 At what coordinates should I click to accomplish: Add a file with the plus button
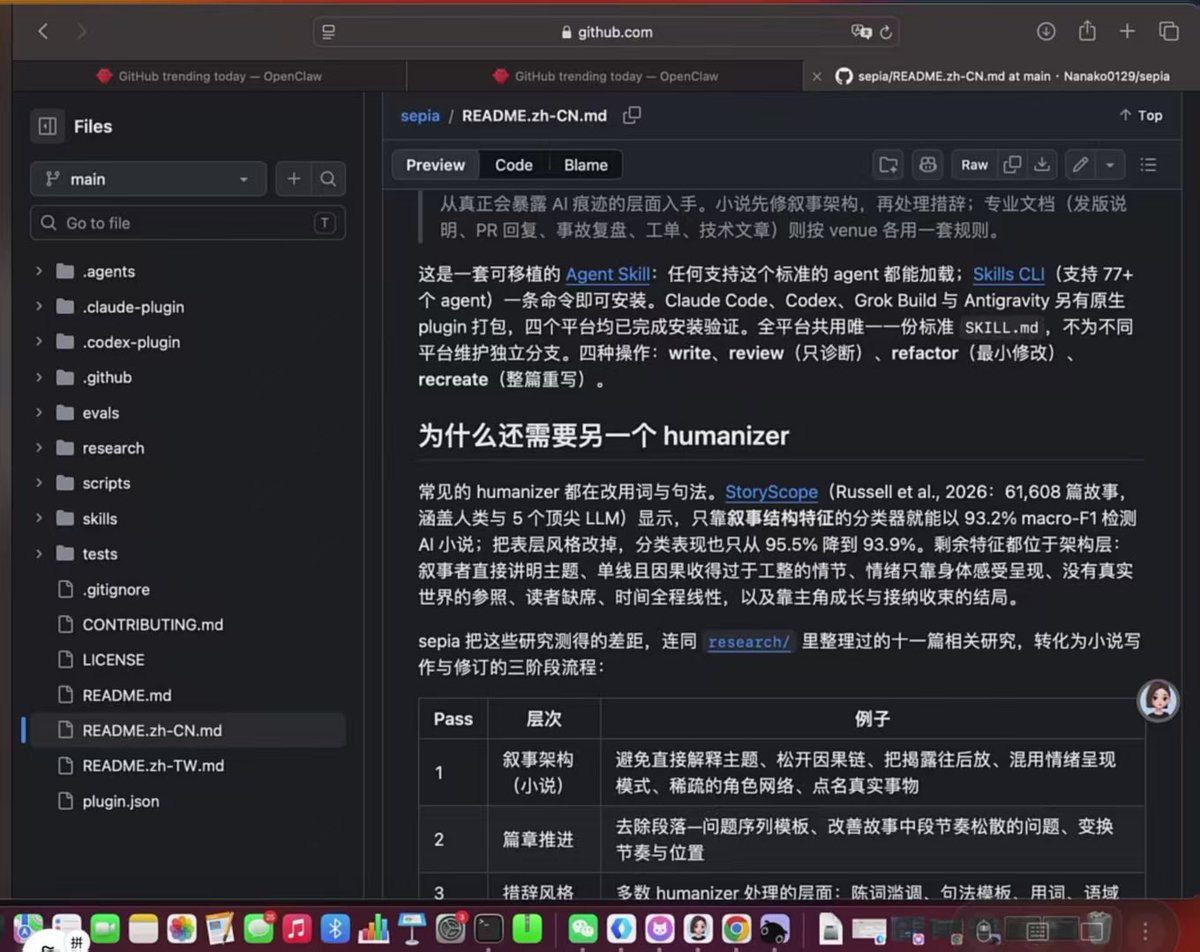coord(293,179)
